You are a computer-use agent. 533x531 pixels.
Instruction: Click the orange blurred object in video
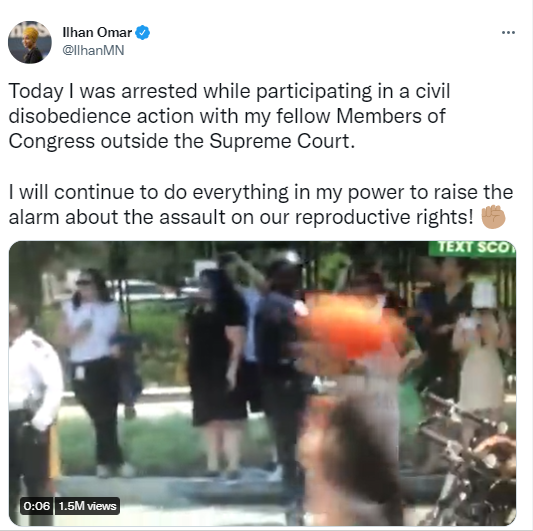pyautogui.click(x=350, y=325)
